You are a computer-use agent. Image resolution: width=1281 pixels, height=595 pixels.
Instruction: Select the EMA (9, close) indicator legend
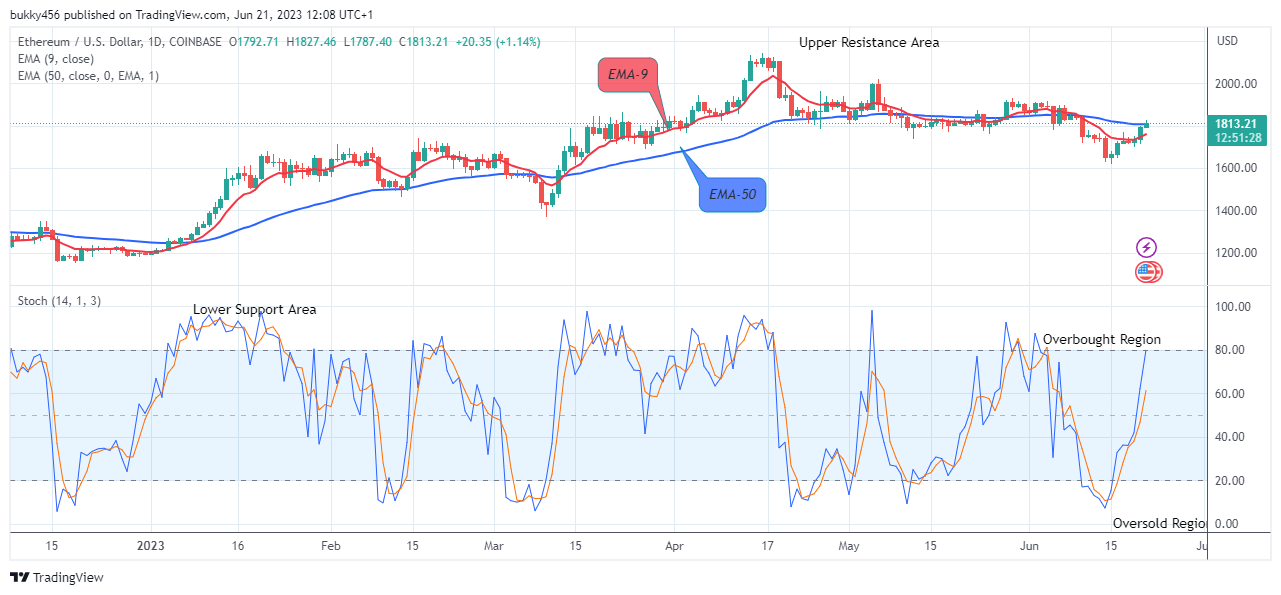coord(54,59)
